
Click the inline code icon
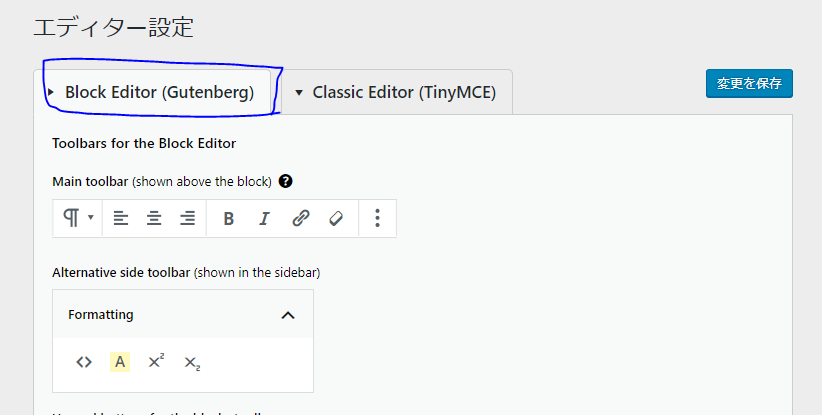[84, 362]
